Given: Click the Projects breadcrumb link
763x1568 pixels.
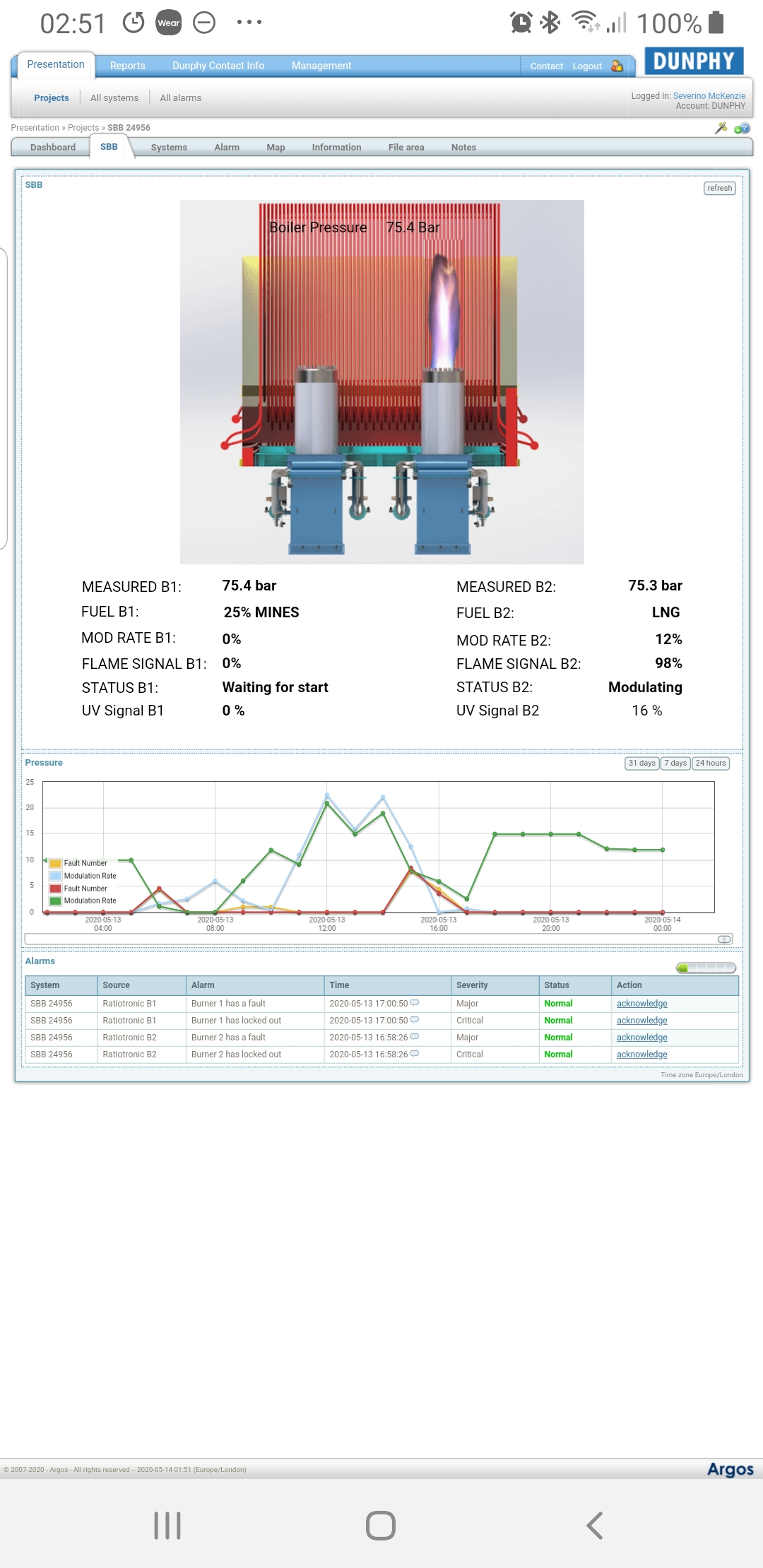Looking at the screenshot, I should tap(83, 128).
